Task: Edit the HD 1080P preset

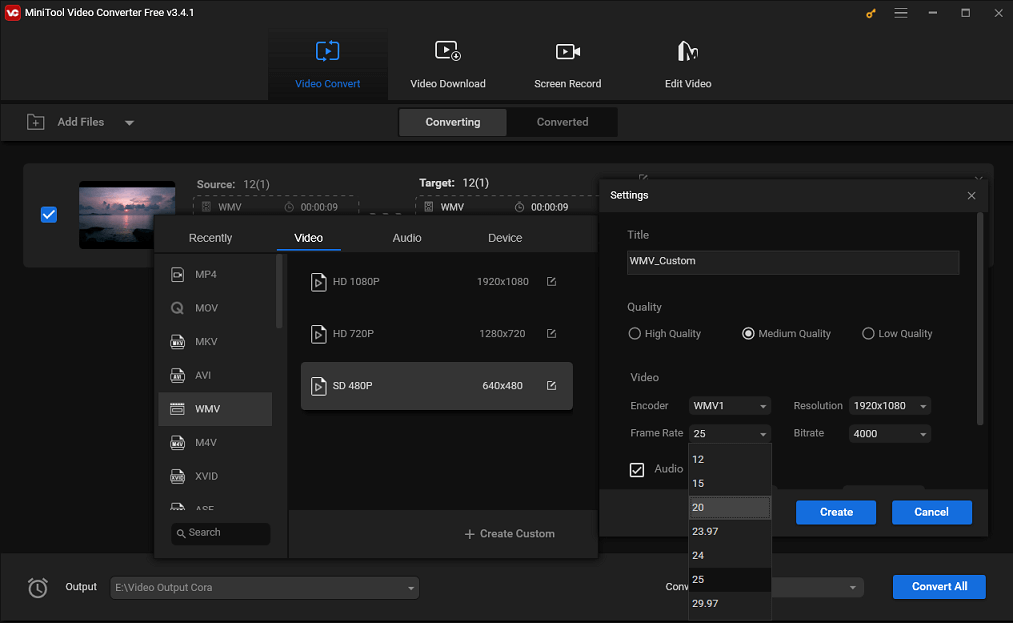Action: [x=551, y=281]
